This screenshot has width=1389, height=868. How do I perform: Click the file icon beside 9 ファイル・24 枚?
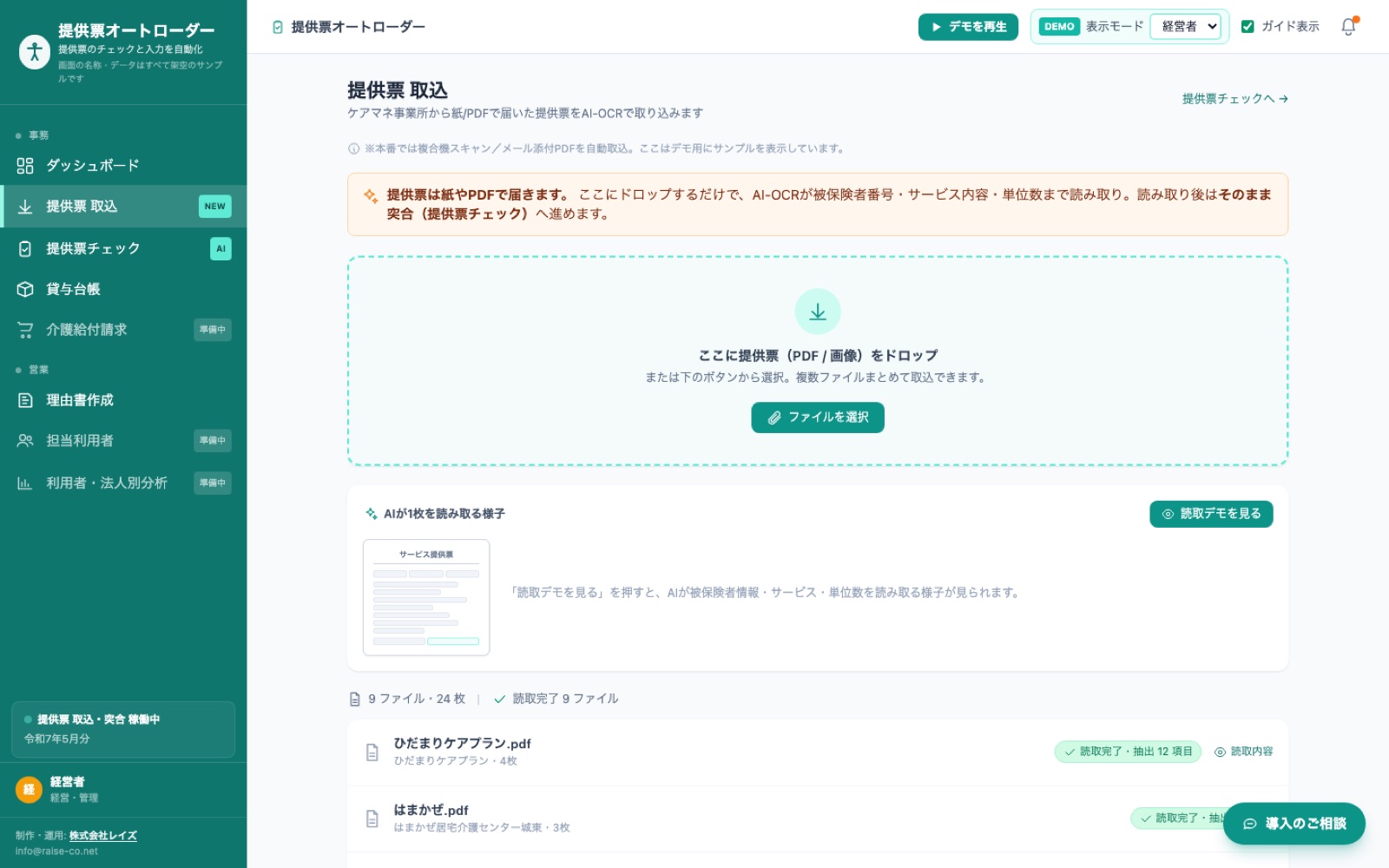tap(354, 699)
